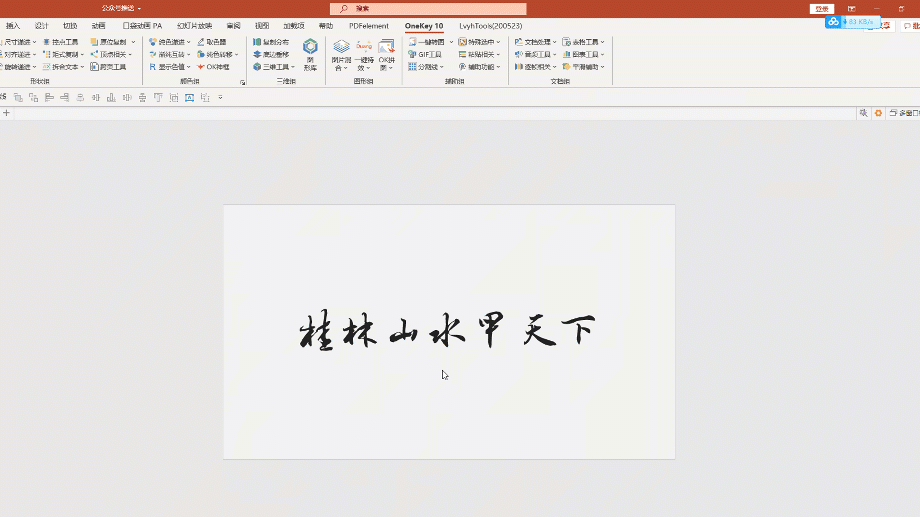Click the align right icon in quick toolbar

[65, 97]
